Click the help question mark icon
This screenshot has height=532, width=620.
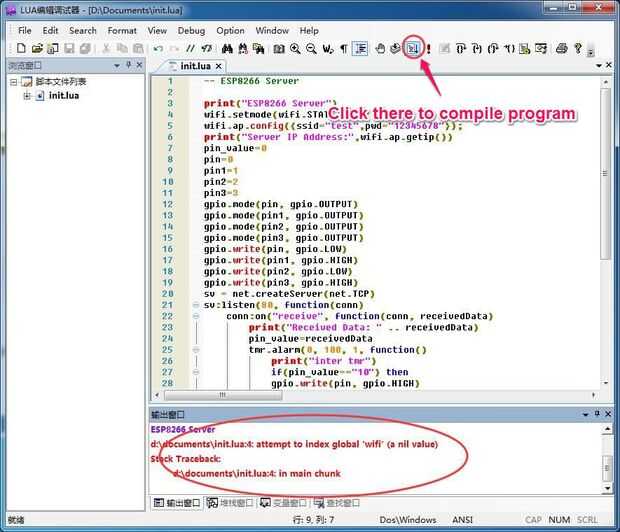[578, 49]
